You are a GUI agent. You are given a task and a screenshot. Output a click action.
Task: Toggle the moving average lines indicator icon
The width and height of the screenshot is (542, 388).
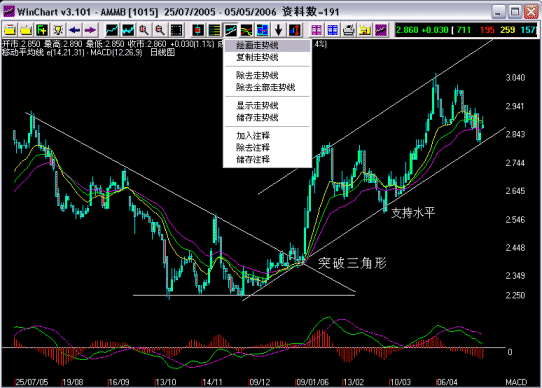point(246,30)
